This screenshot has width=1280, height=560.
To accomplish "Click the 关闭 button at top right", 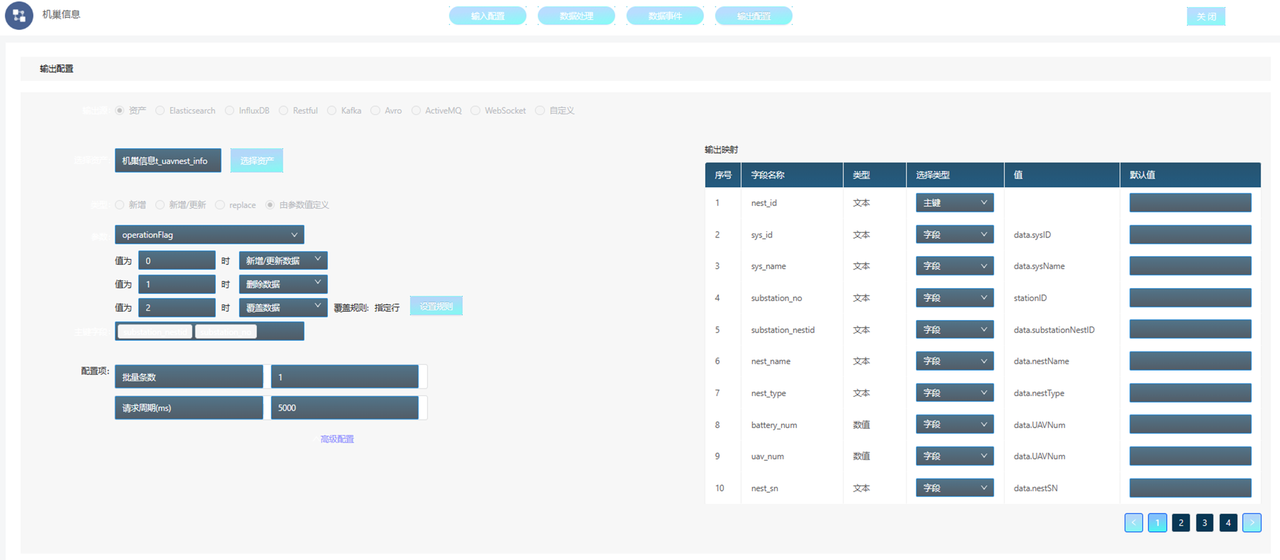I will [x=1205, y=16].
